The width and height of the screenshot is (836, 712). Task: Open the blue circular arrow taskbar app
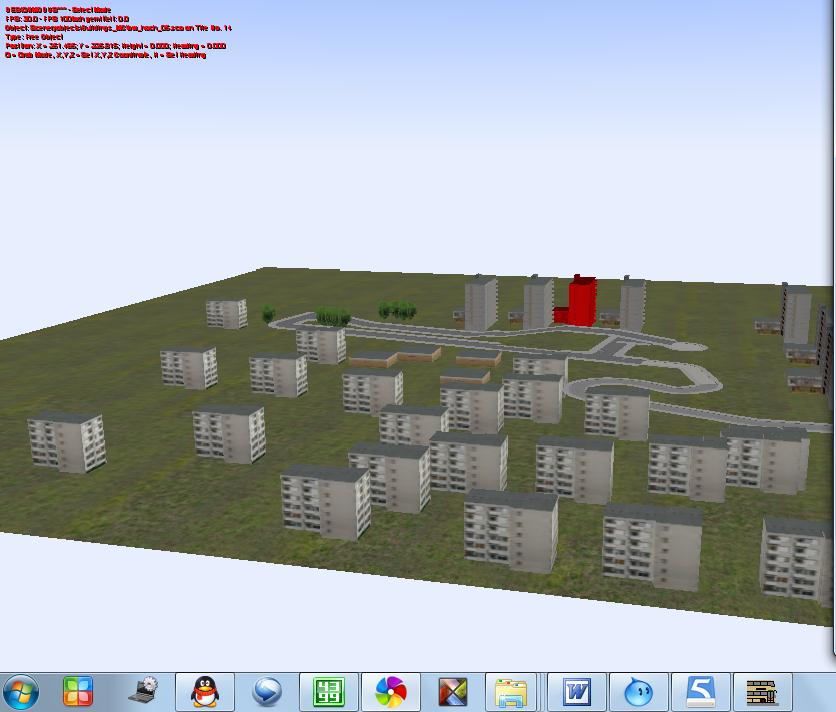[x=267, y=692]
